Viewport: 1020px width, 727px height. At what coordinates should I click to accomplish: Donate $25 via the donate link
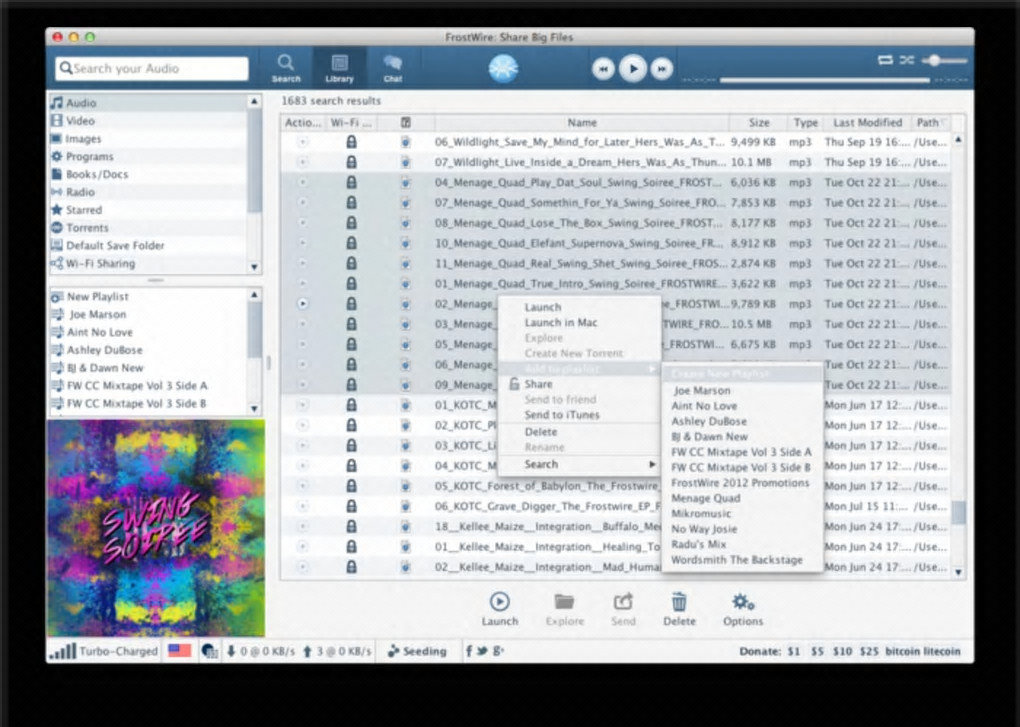pyautogui.click(x=868, y=651)
